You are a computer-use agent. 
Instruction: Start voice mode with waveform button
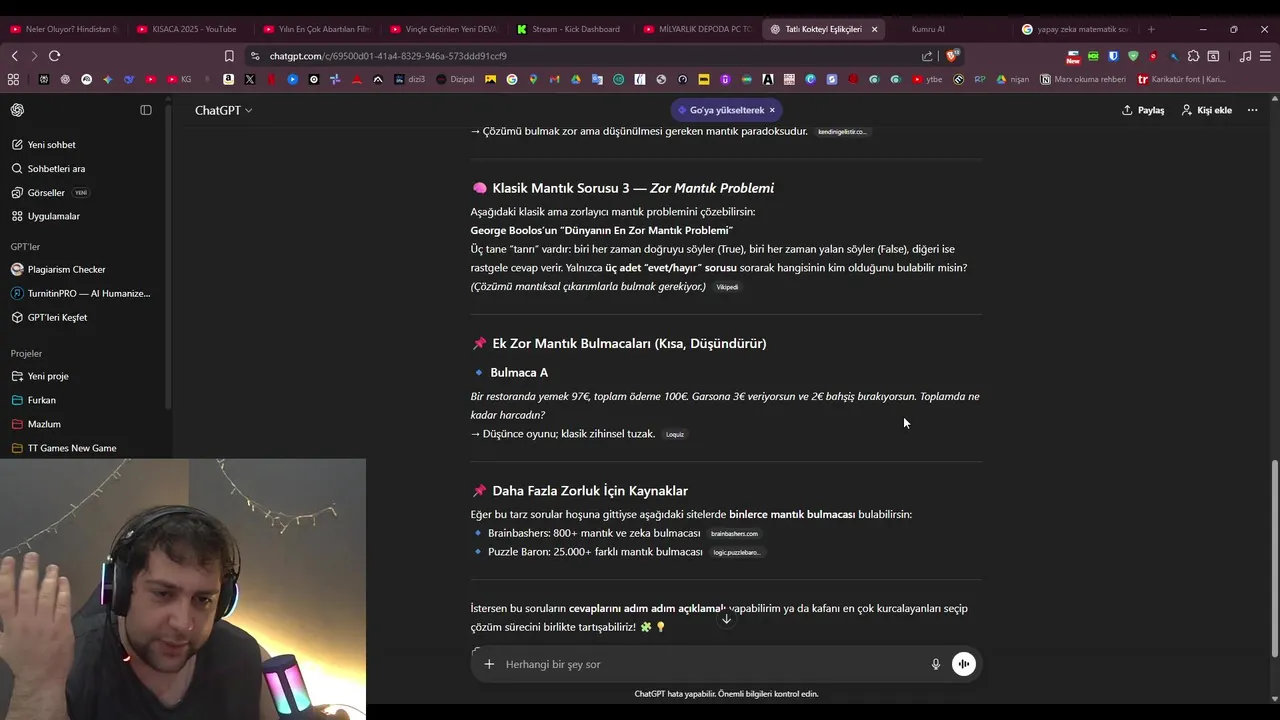click(964, 664)
